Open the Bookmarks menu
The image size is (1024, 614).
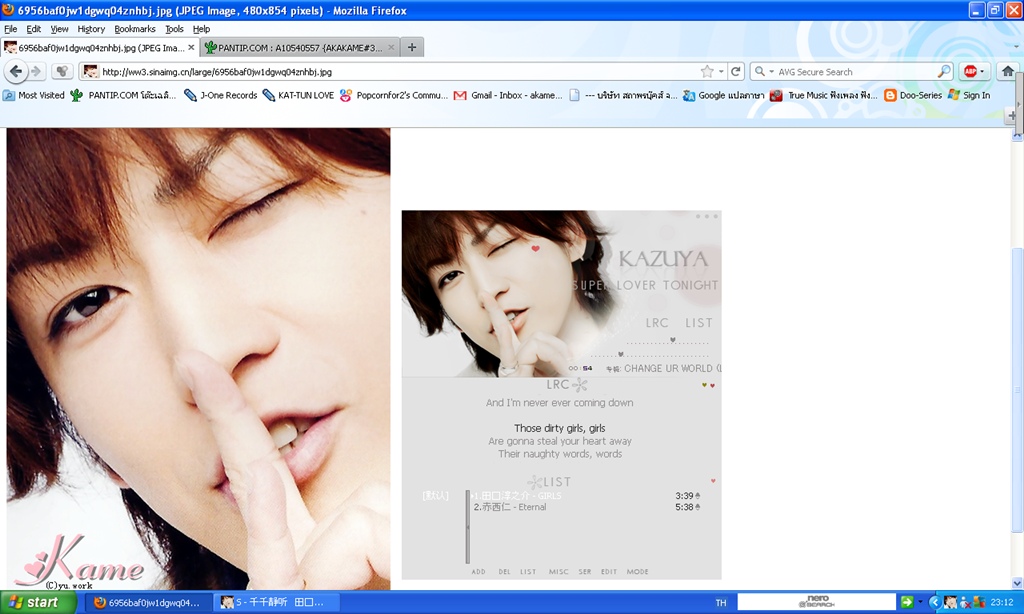coord(135,29)
